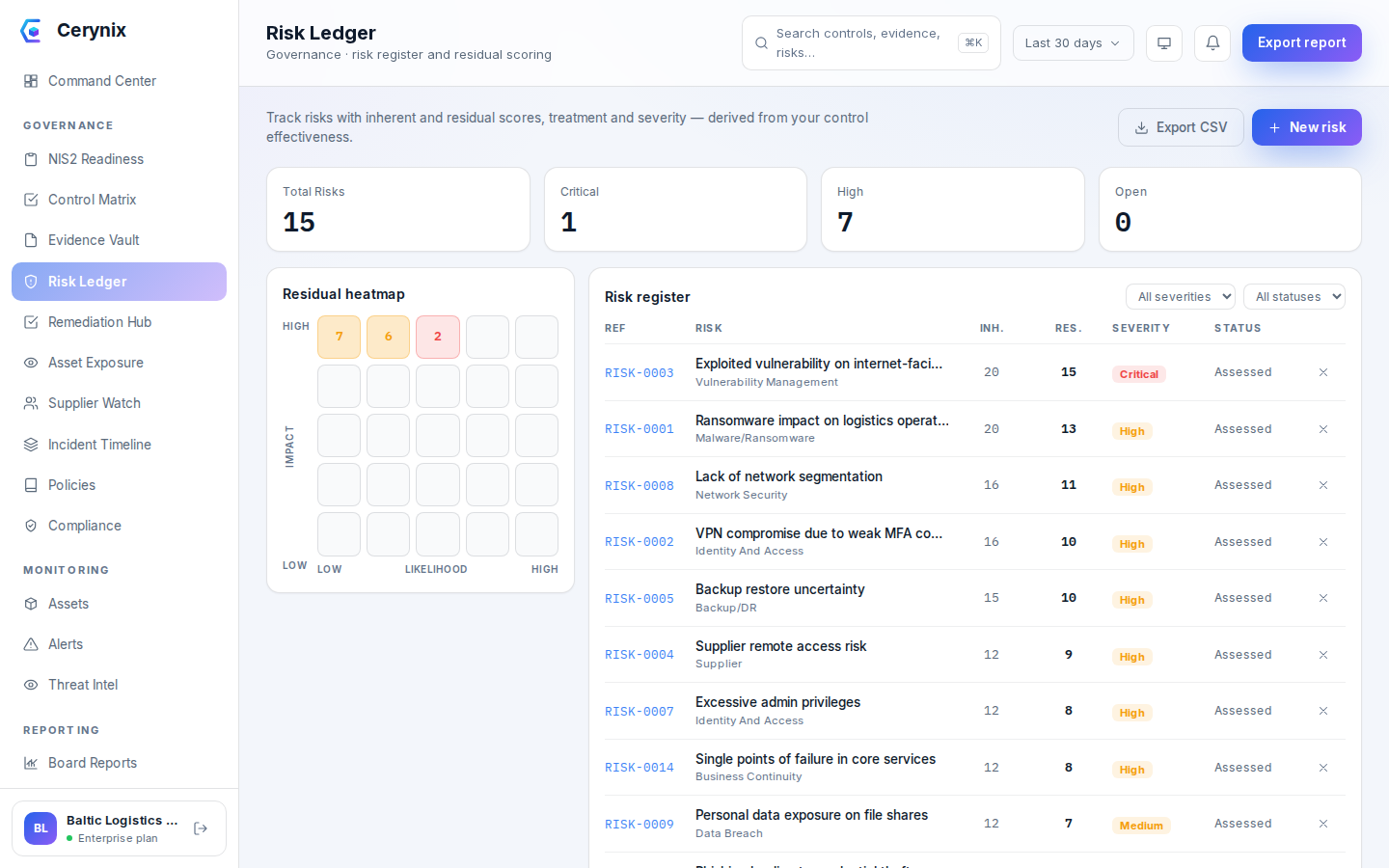Click the SEVERITY column header
Screen dimensions: 1389x868
coord(1141,328)
